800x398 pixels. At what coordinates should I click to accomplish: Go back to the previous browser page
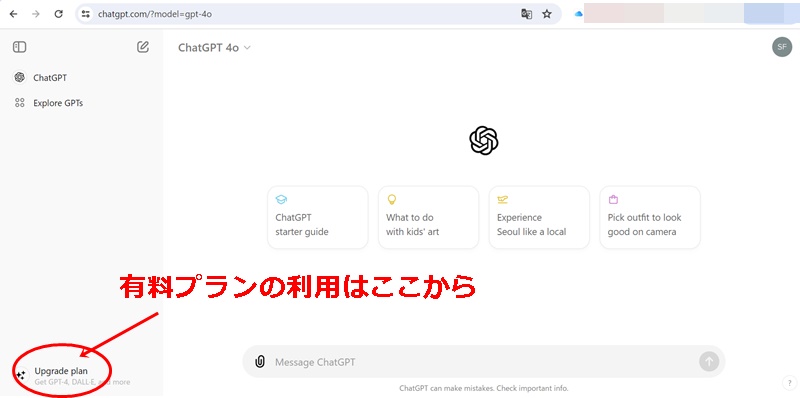click(13, 14)
